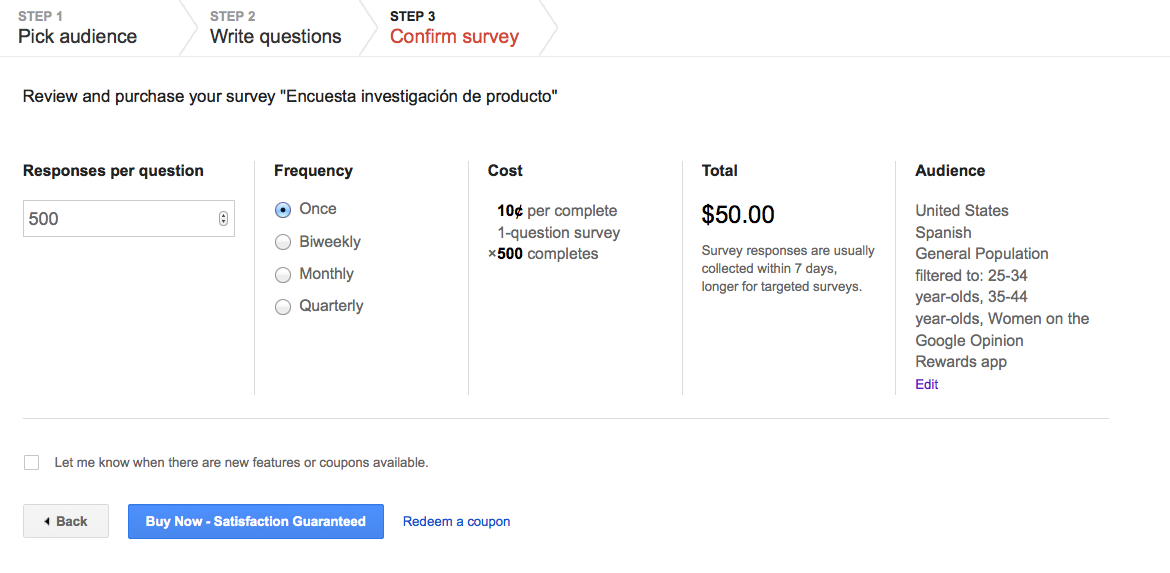1170x573 pixels.
Task: Click the $50.00 total amount
Action: coord(738,215)
